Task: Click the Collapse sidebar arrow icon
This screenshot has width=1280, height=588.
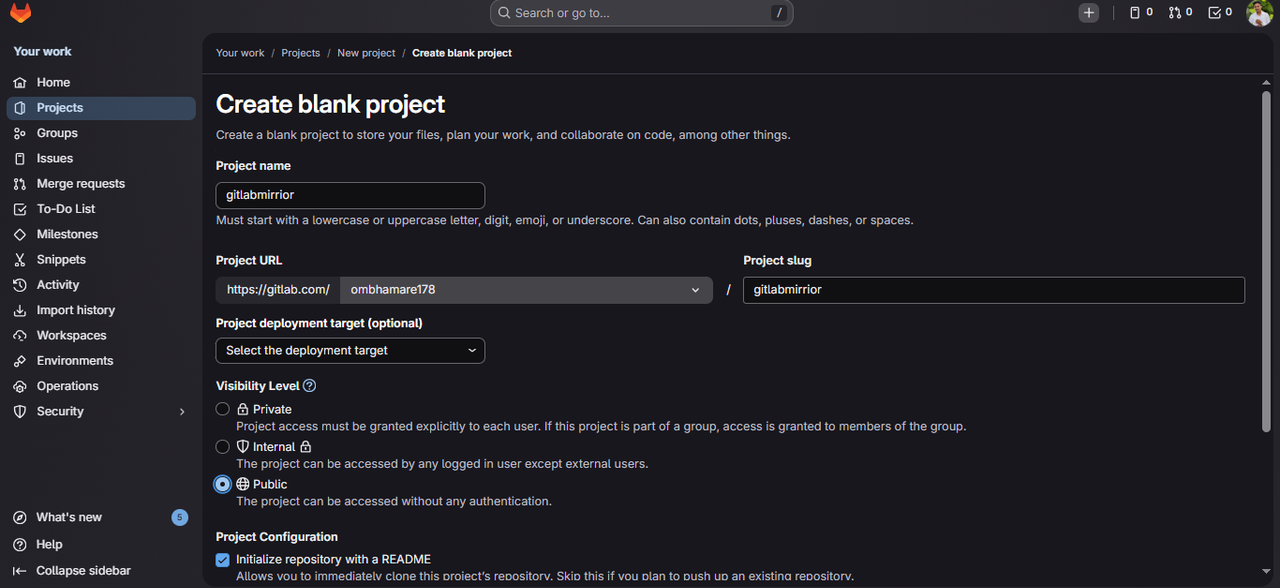Action: coord(19,571)
